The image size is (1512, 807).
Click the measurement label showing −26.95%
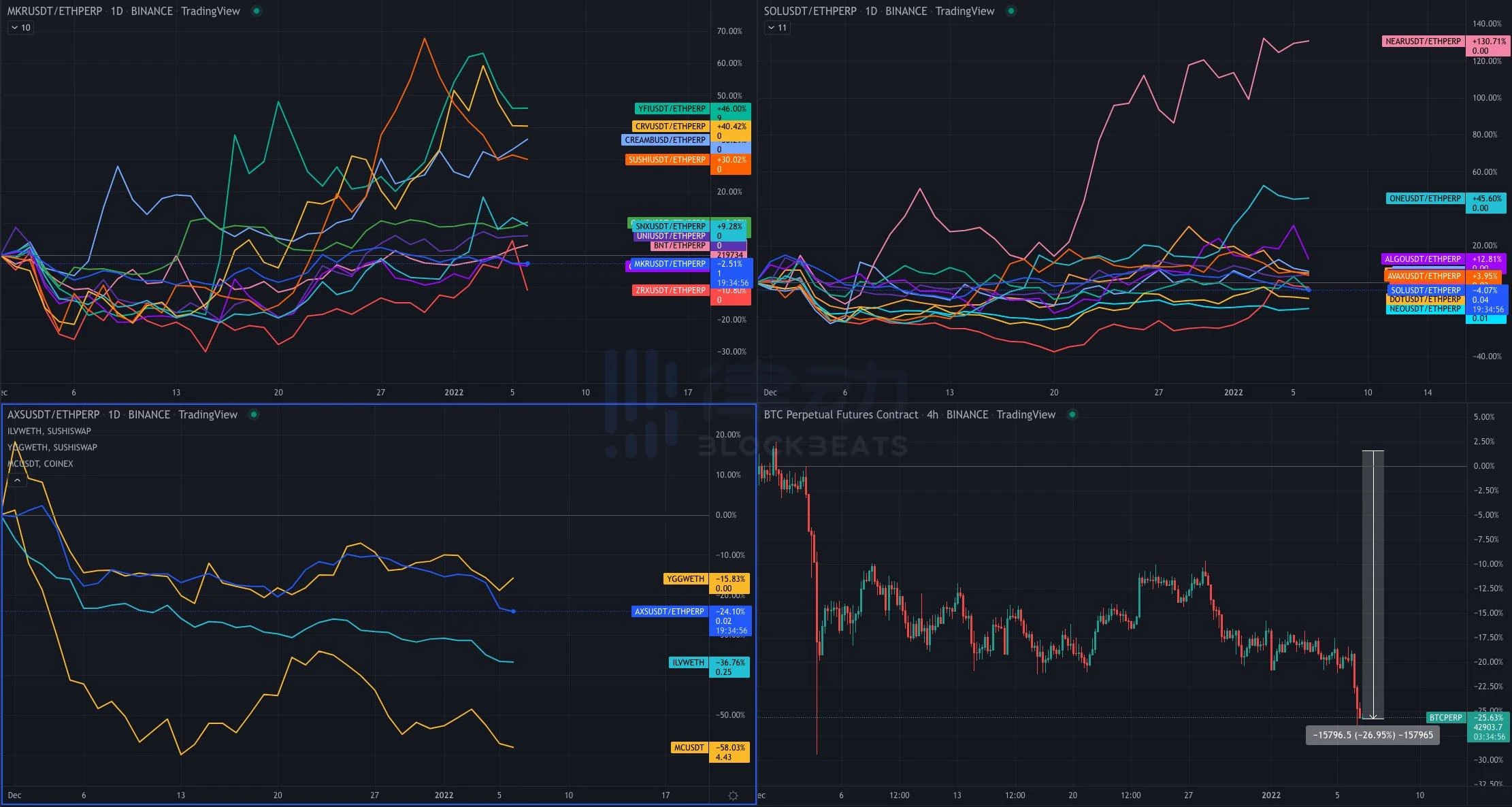point(1373,735)
